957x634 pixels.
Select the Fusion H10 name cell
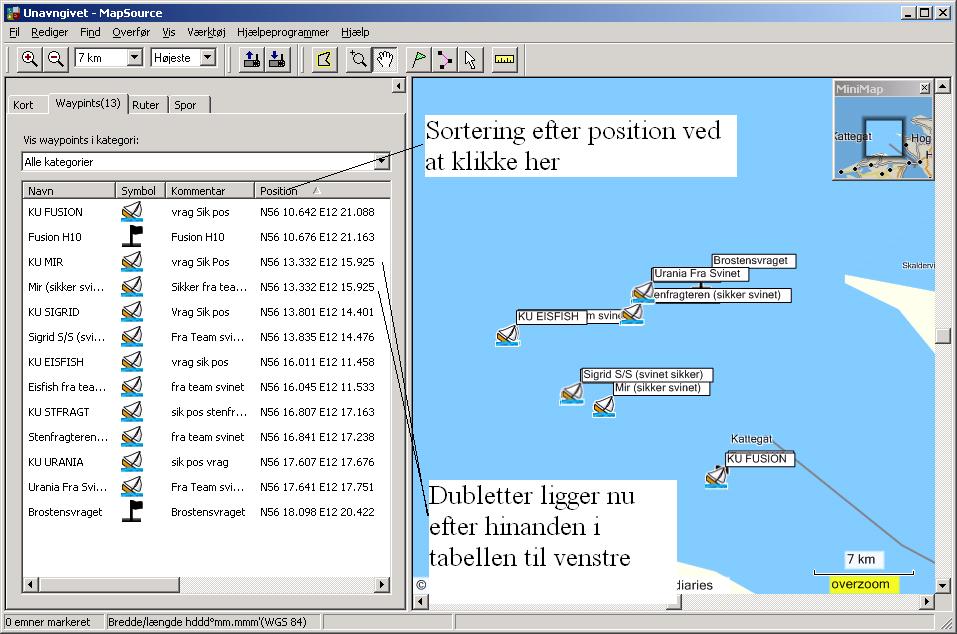55,237
